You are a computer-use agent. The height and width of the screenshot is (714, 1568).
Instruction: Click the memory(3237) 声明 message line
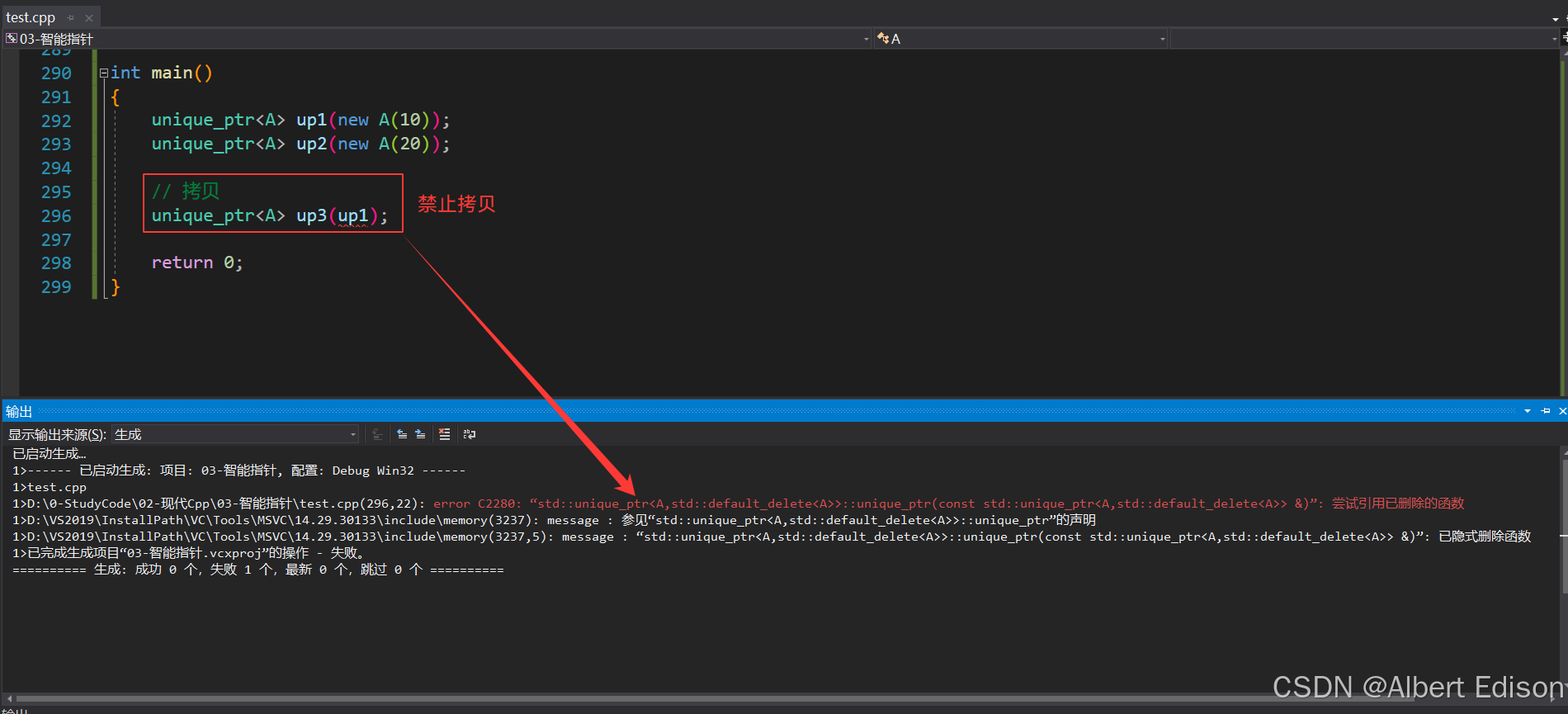pyautogui.click(x=554, y=520)
